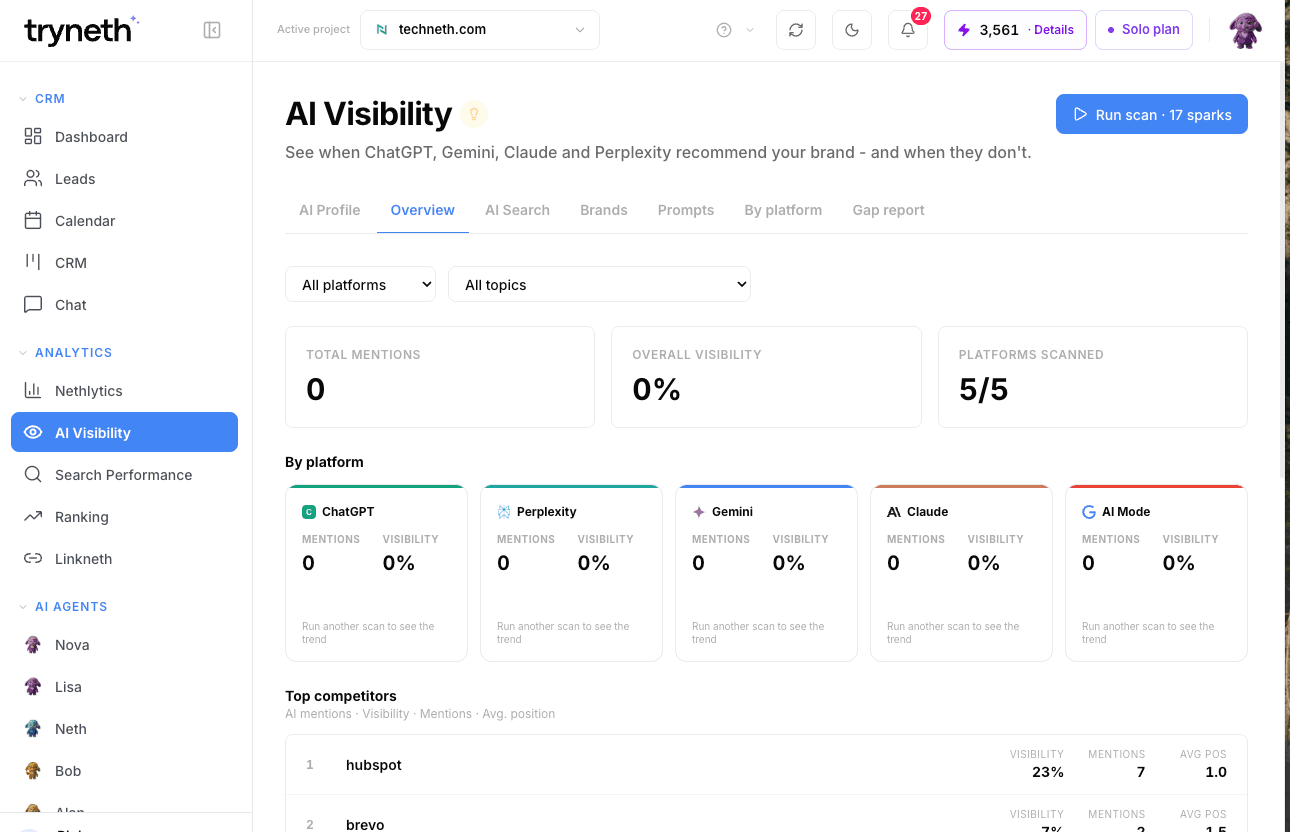Viewport: 1290px width, 832px height.
Task: Click the Platforms Scanned 5/5 value
Action: point(984,389)
